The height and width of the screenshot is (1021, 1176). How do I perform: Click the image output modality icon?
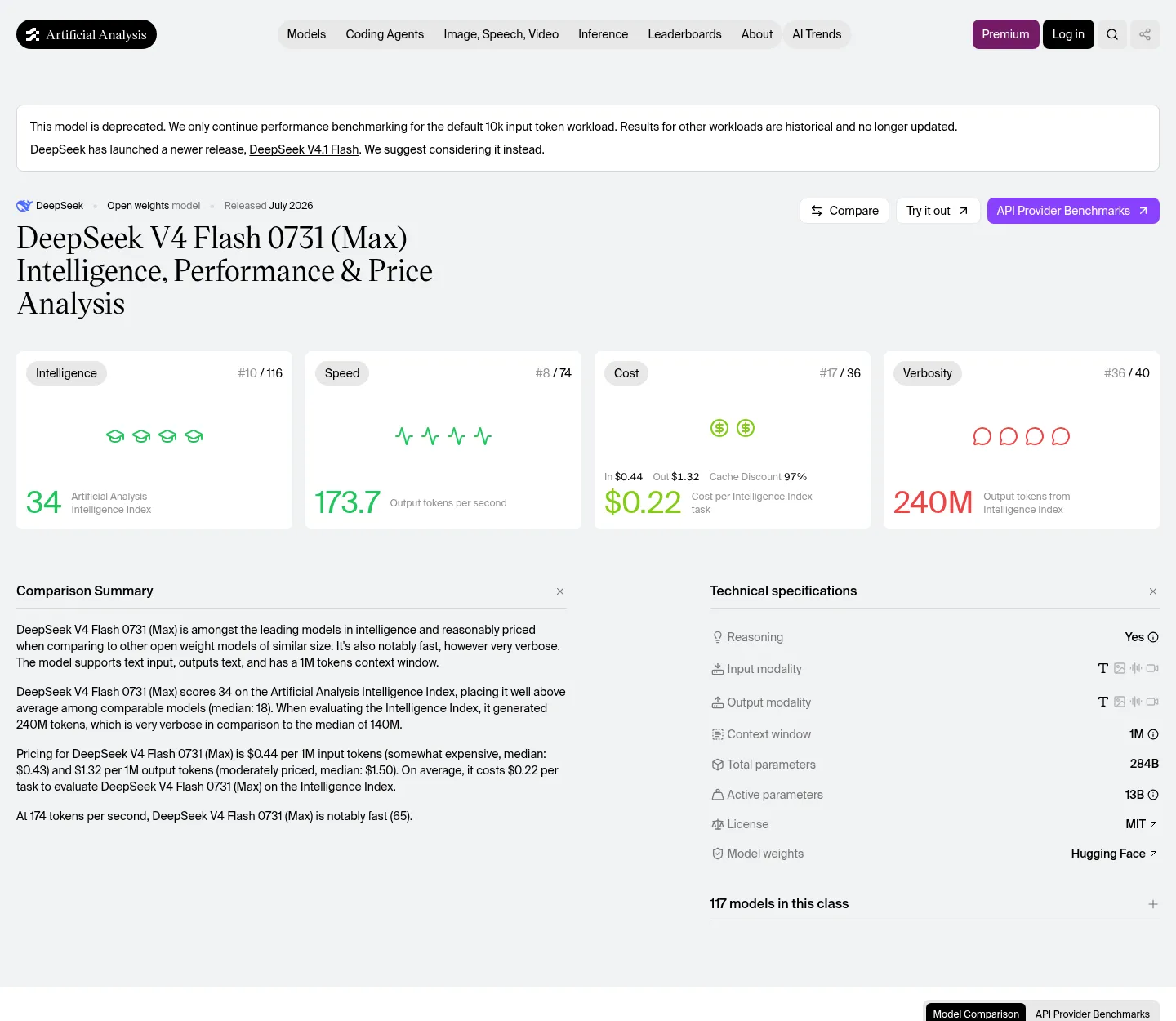(x=1120, y=702)
